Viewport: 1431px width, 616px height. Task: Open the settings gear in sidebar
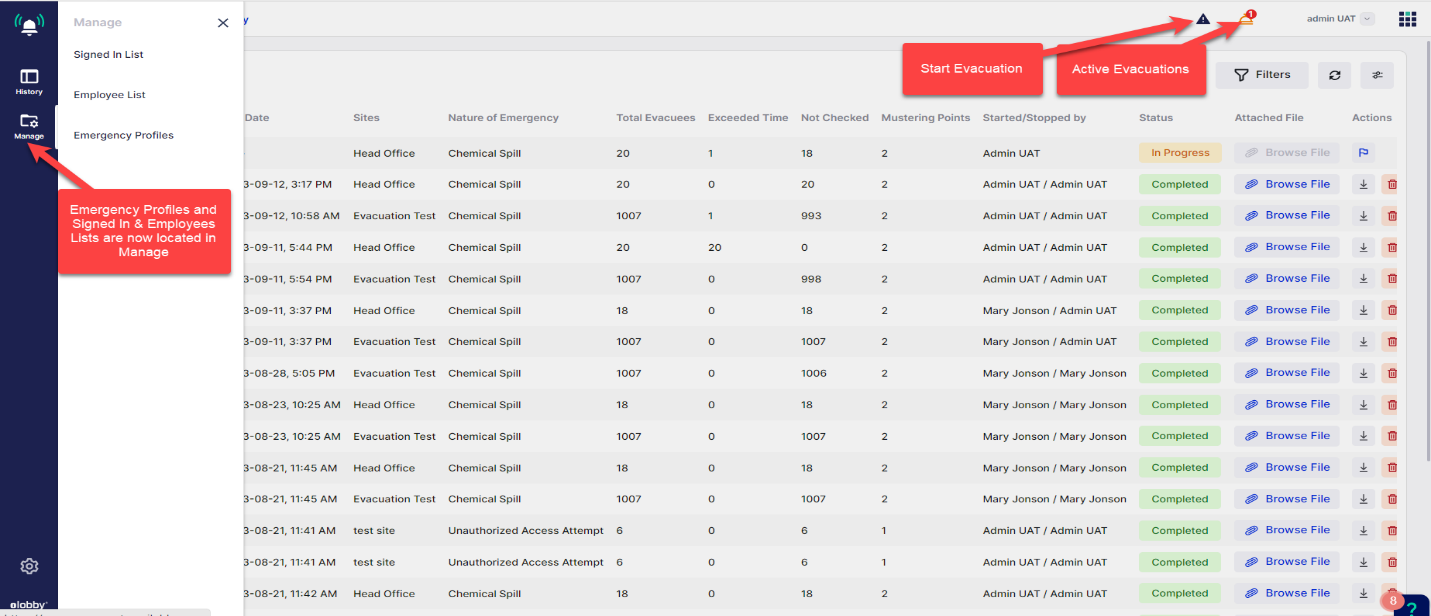tap(29, 566)
